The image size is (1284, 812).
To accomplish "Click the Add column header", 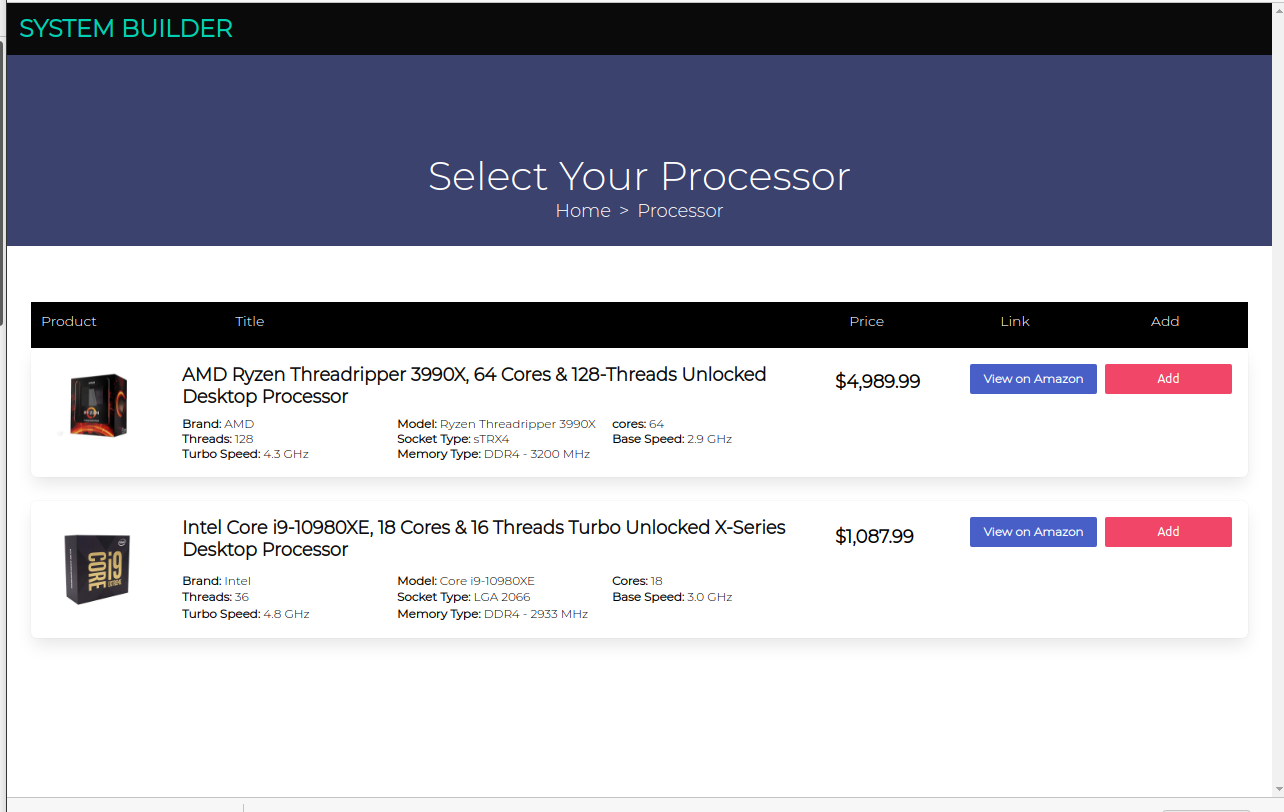I will click(x=1165, y=321).
